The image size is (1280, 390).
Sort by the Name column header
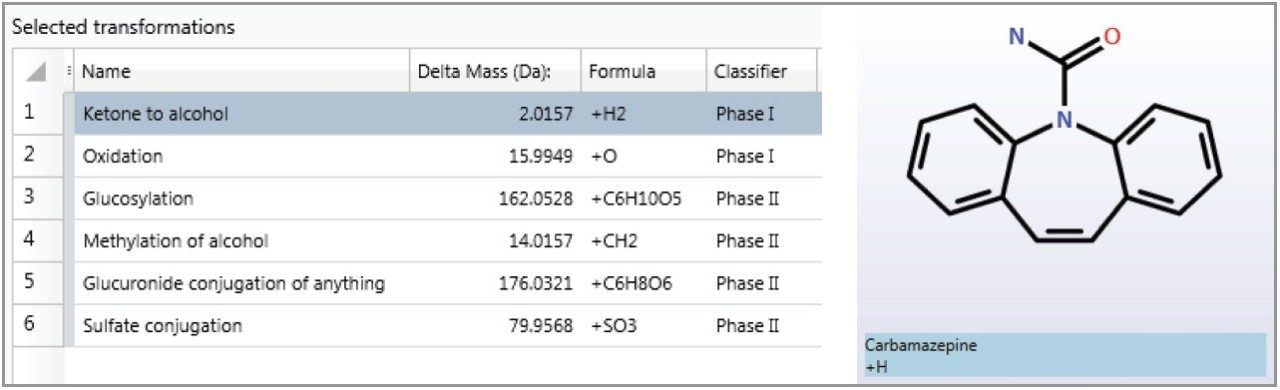pyautogui.click(x=241, y=71)
